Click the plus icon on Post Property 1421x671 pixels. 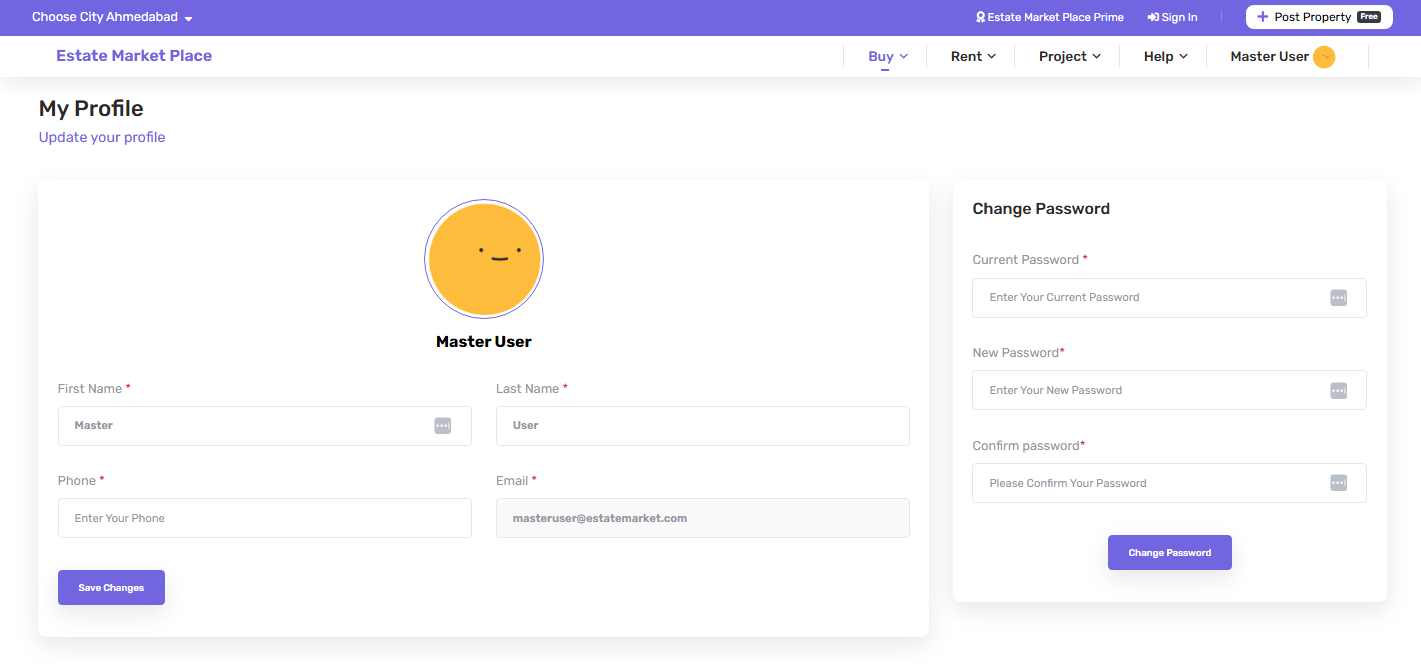pos(1262,17)
